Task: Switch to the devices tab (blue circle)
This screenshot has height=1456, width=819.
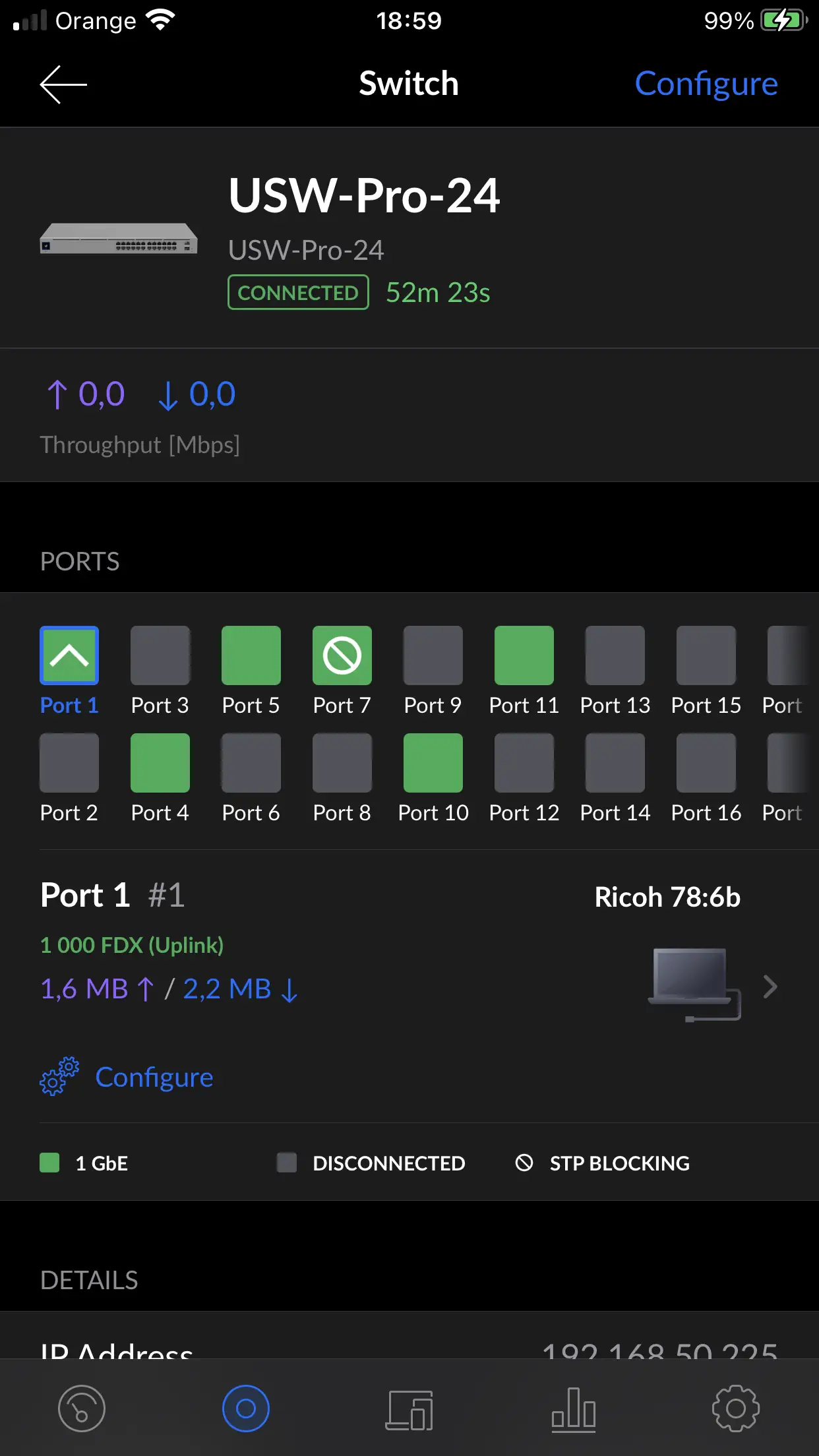Action: tap(246, 1409)
